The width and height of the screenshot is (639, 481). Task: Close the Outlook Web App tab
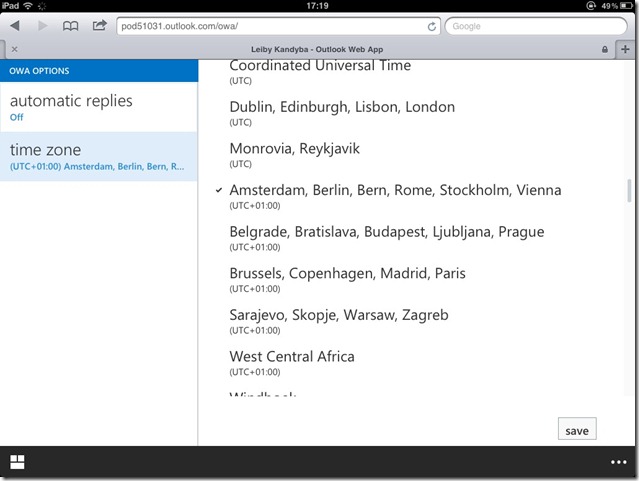[15, 49]
